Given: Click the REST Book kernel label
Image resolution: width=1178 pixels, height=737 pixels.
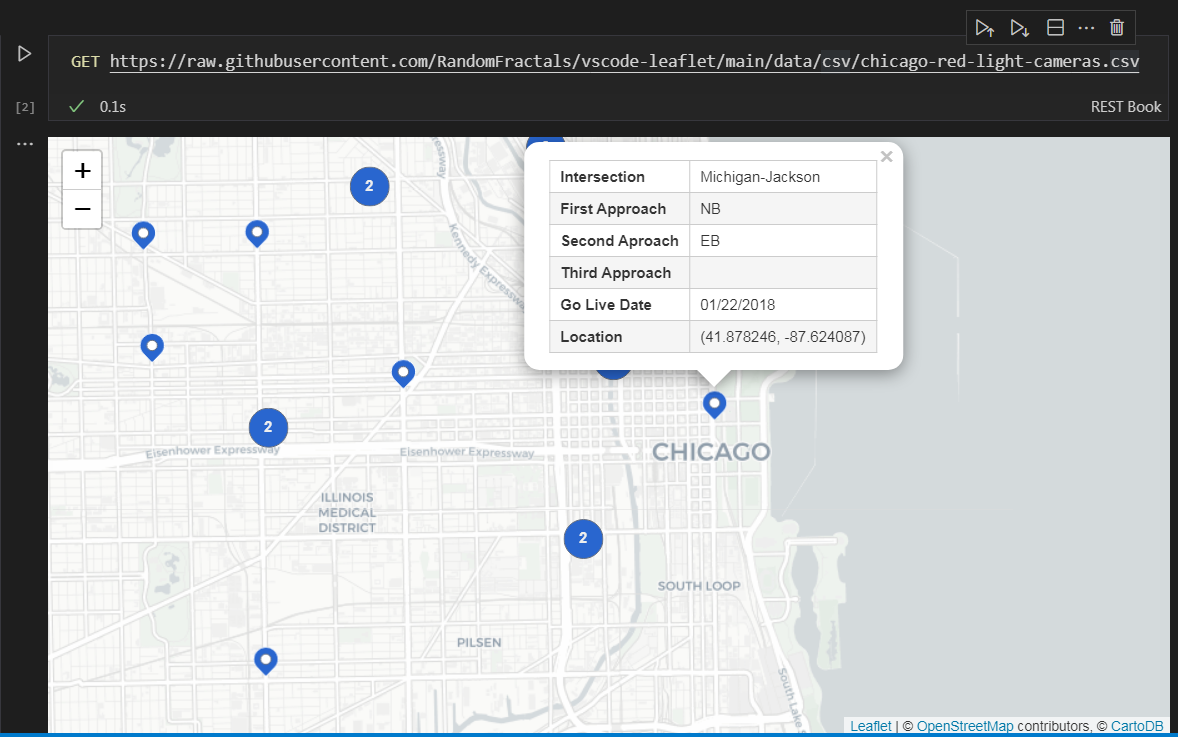Looking at the screenshot, I should tap(1126, 106).
